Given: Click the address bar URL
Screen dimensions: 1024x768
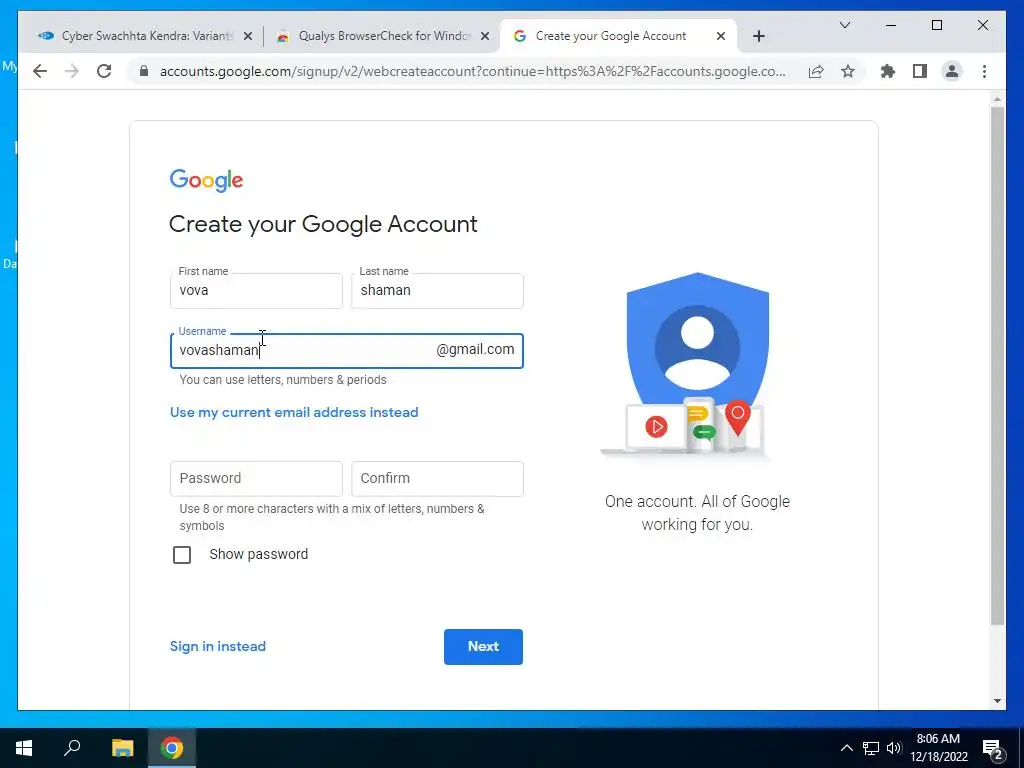Looking at the screenshot, I should [x=472, y=71].
